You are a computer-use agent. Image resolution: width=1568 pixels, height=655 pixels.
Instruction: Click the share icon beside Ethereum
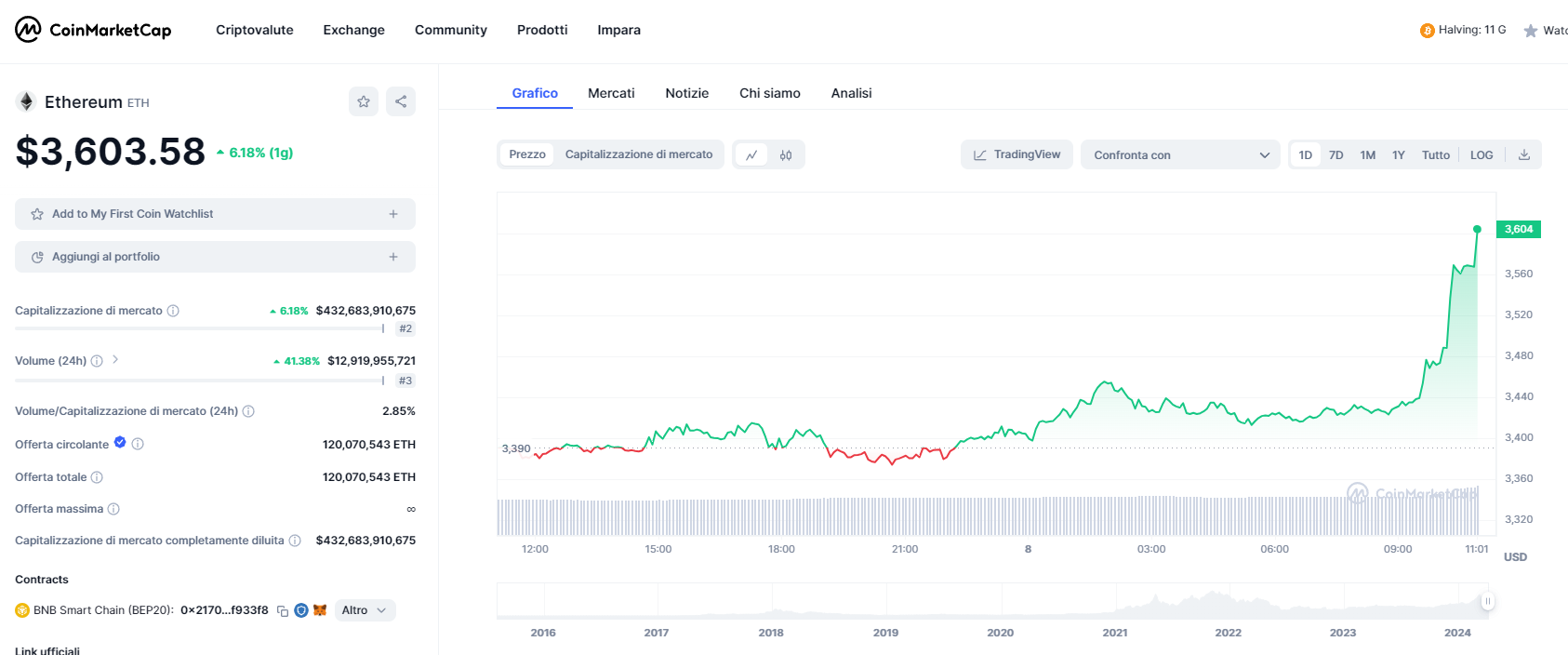401,101
